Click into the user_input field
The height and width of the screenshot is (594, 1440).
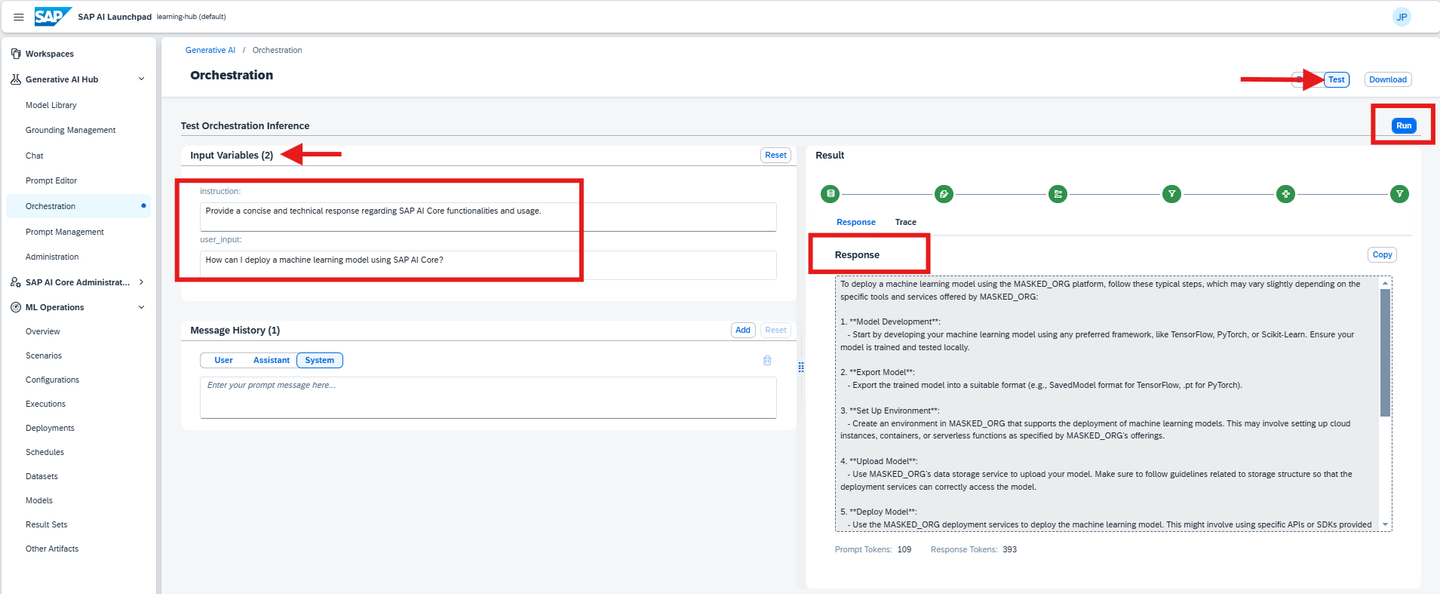point(488,265)
